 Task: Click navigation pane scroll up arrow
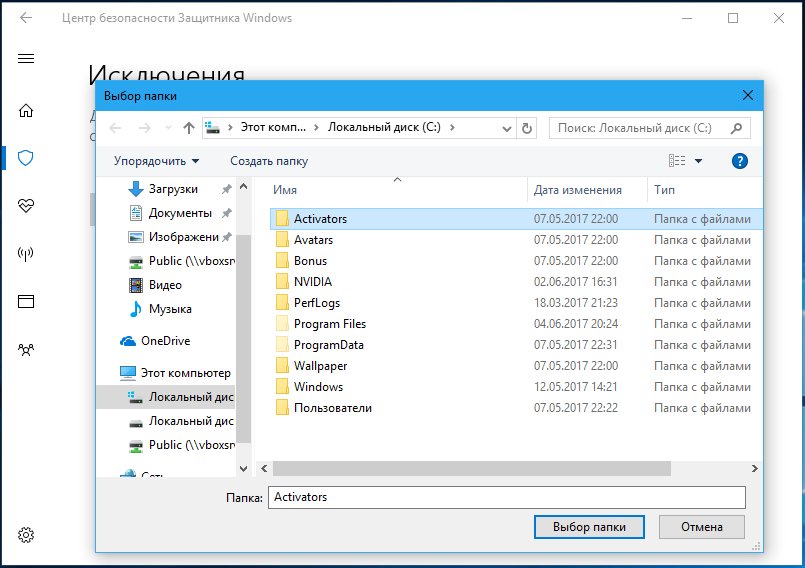pyautogui.click(x=243, y=186)
